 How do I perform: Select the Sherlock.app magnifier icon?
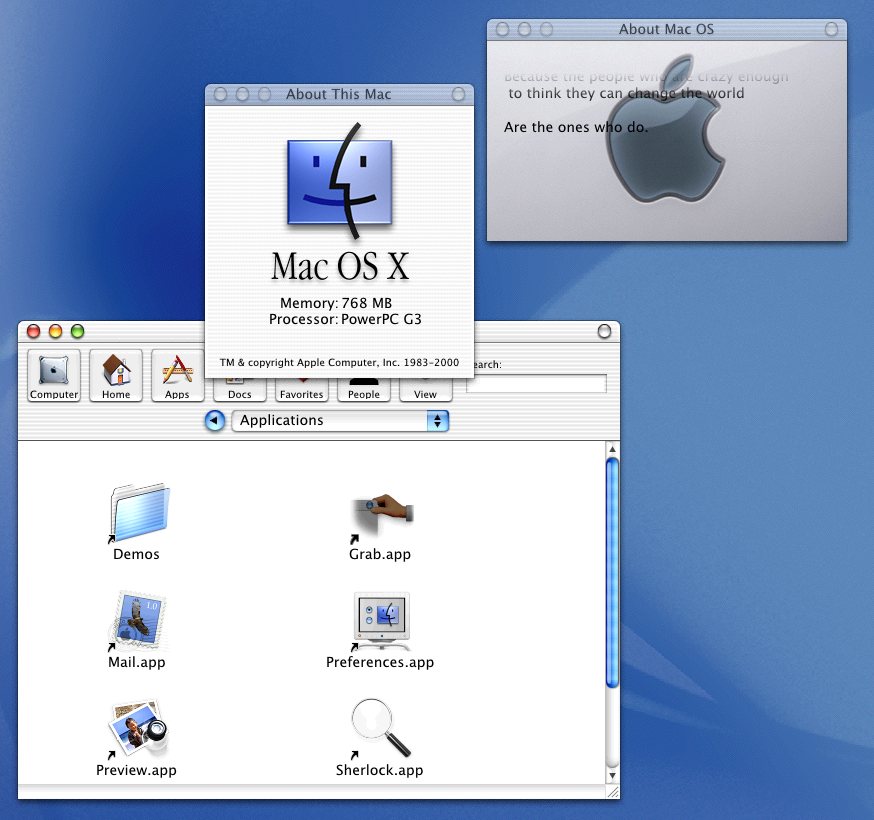pos(381,728)
